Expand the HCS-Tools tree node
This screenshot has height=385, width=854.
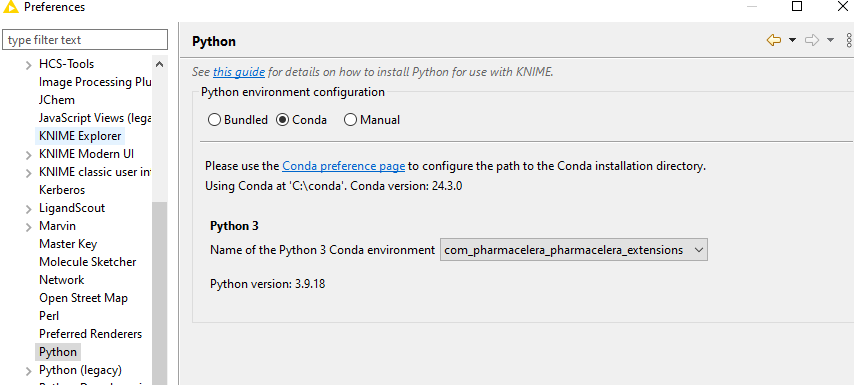point(29,65)
